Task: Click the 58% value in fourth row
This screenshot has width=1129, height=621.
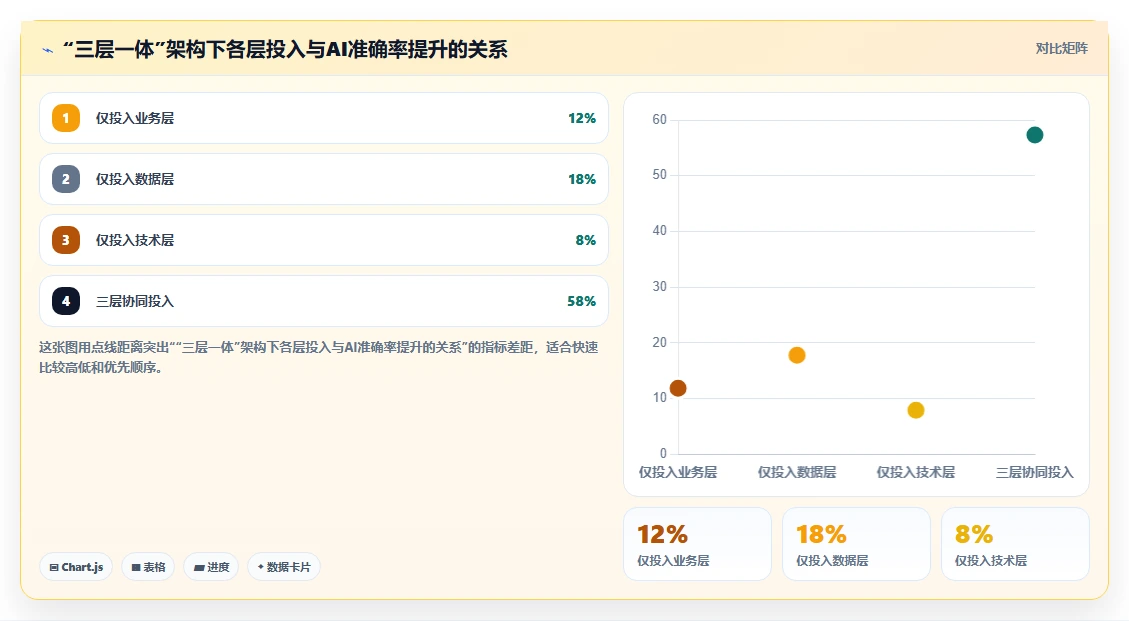Action: click(582, 301)
